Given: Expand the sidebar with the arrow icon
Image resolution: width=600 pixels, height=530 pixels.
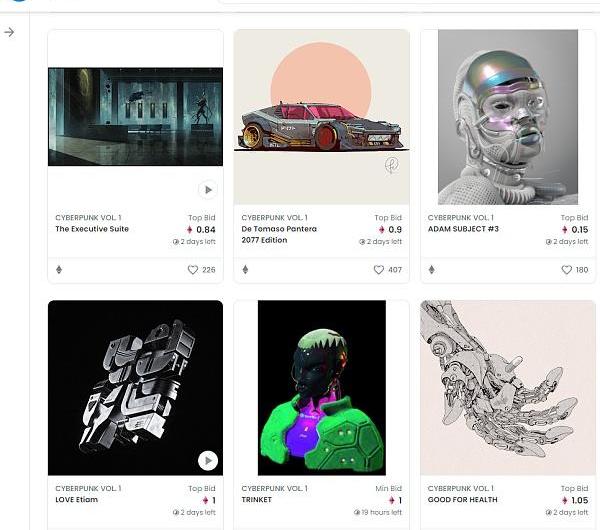Looking at the screenshot, I should point(9,32).
